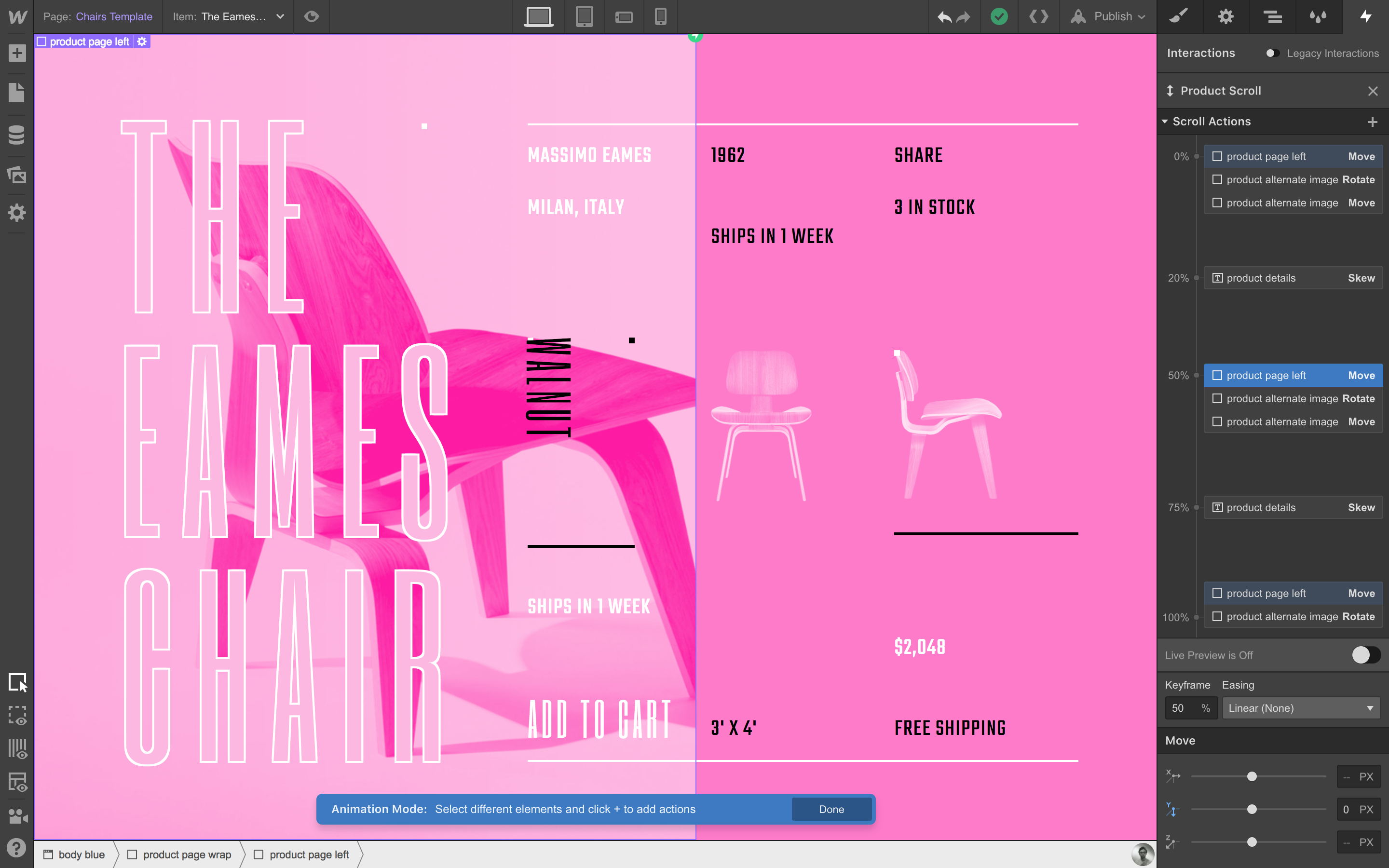Select product page wrap breadcrumb
1389x868 pixels.
(x=179, y=855)
